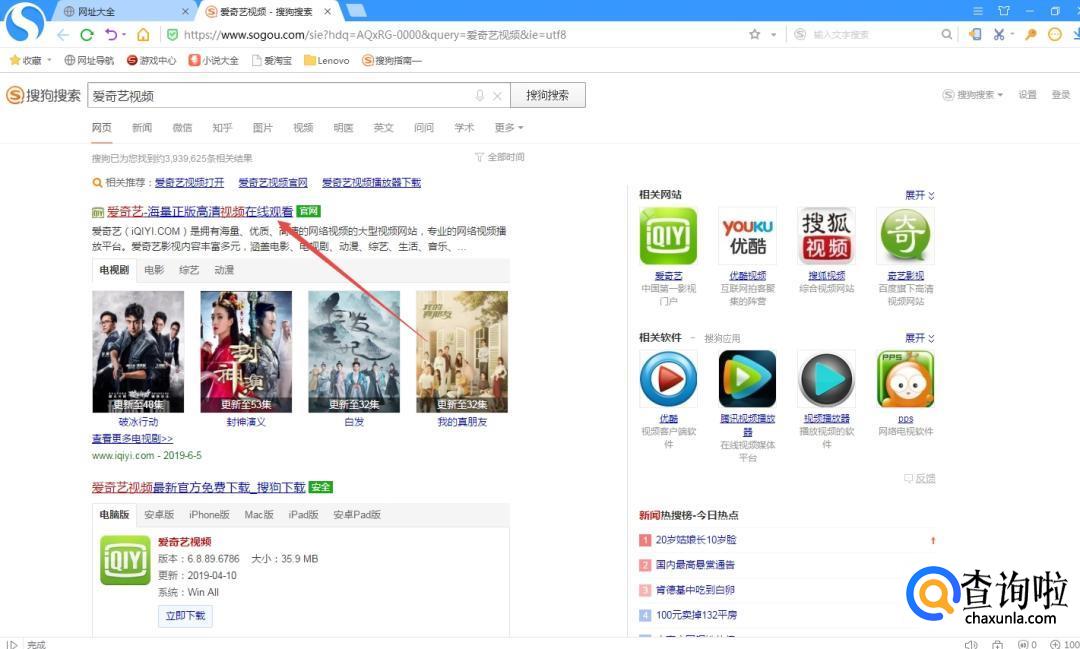Open the 优酷 client software icon
Viewport: 1080px width, 649px height.
coord(668,379)
